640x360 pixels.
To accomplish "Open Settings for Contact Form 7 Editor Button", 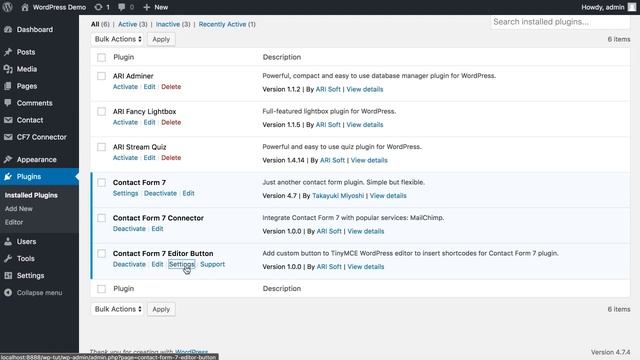I will [182, 264].
